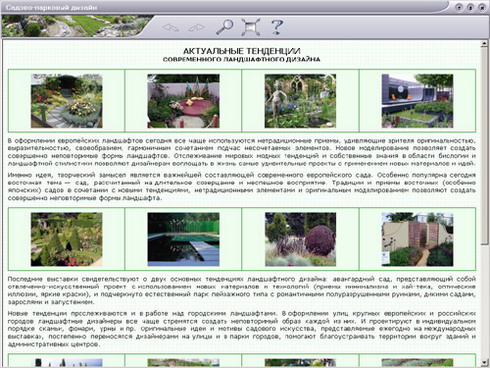490x368 pixels.
Task: Click heading 'АКТУАЛЬНЫЕ ТЕНДЕНЦИИ'
Action: 242,51
